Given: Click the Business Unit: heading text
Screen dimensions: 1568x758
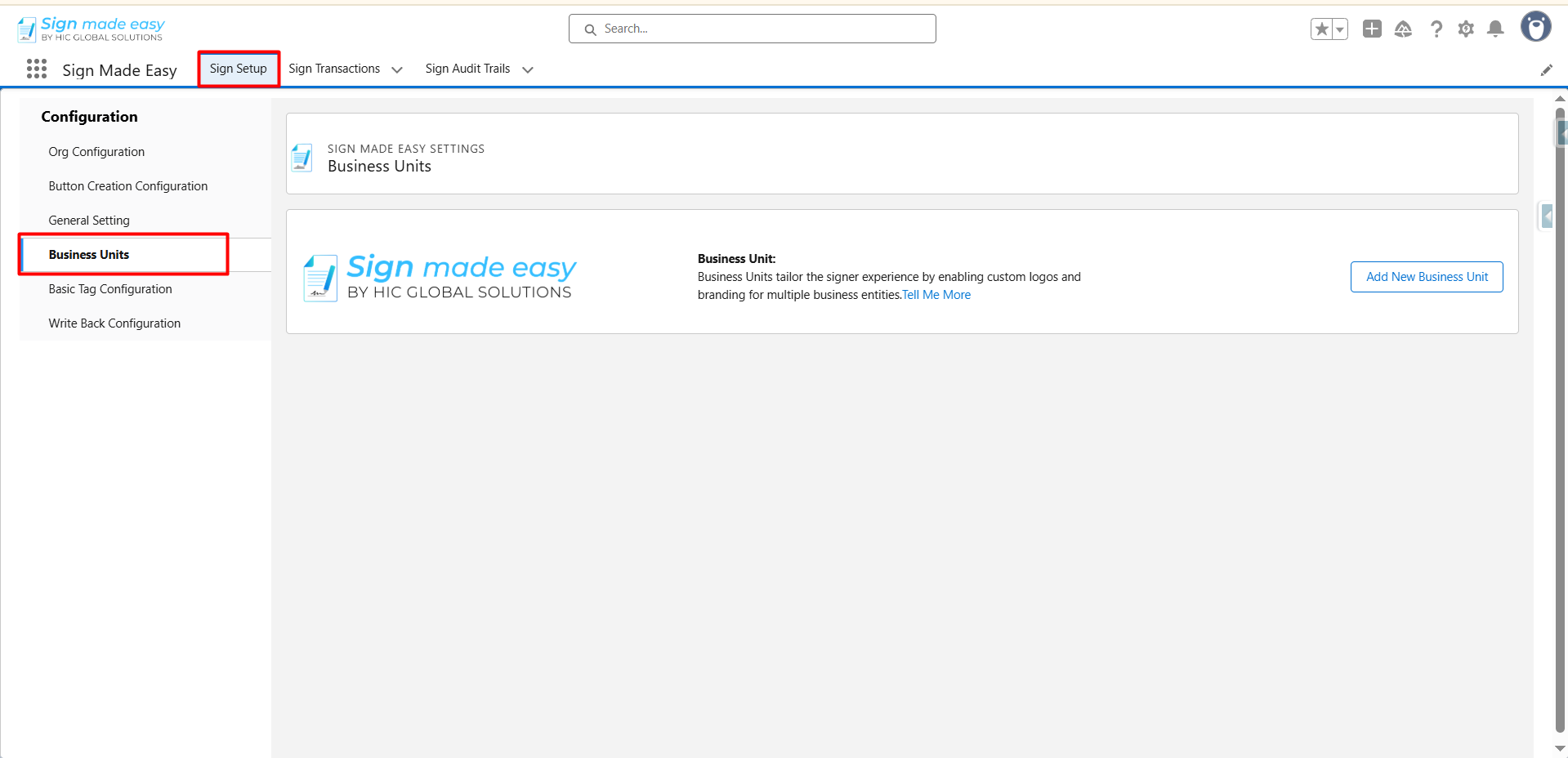Looking at the screenshot, I should 736,259.
